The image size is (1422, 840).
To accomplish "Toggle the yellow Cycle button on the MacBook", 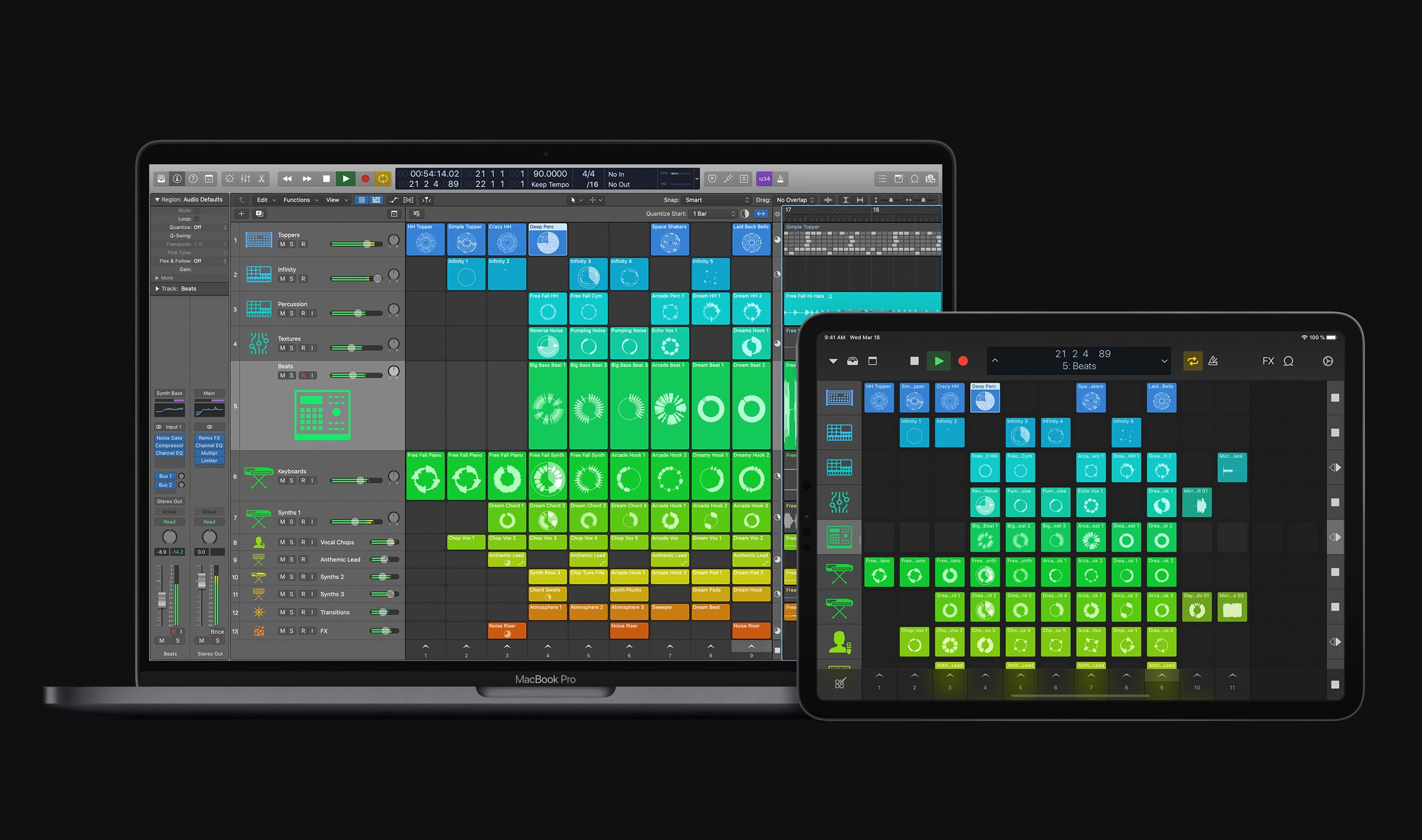I will pyautogui.click(x=383, y=179).
